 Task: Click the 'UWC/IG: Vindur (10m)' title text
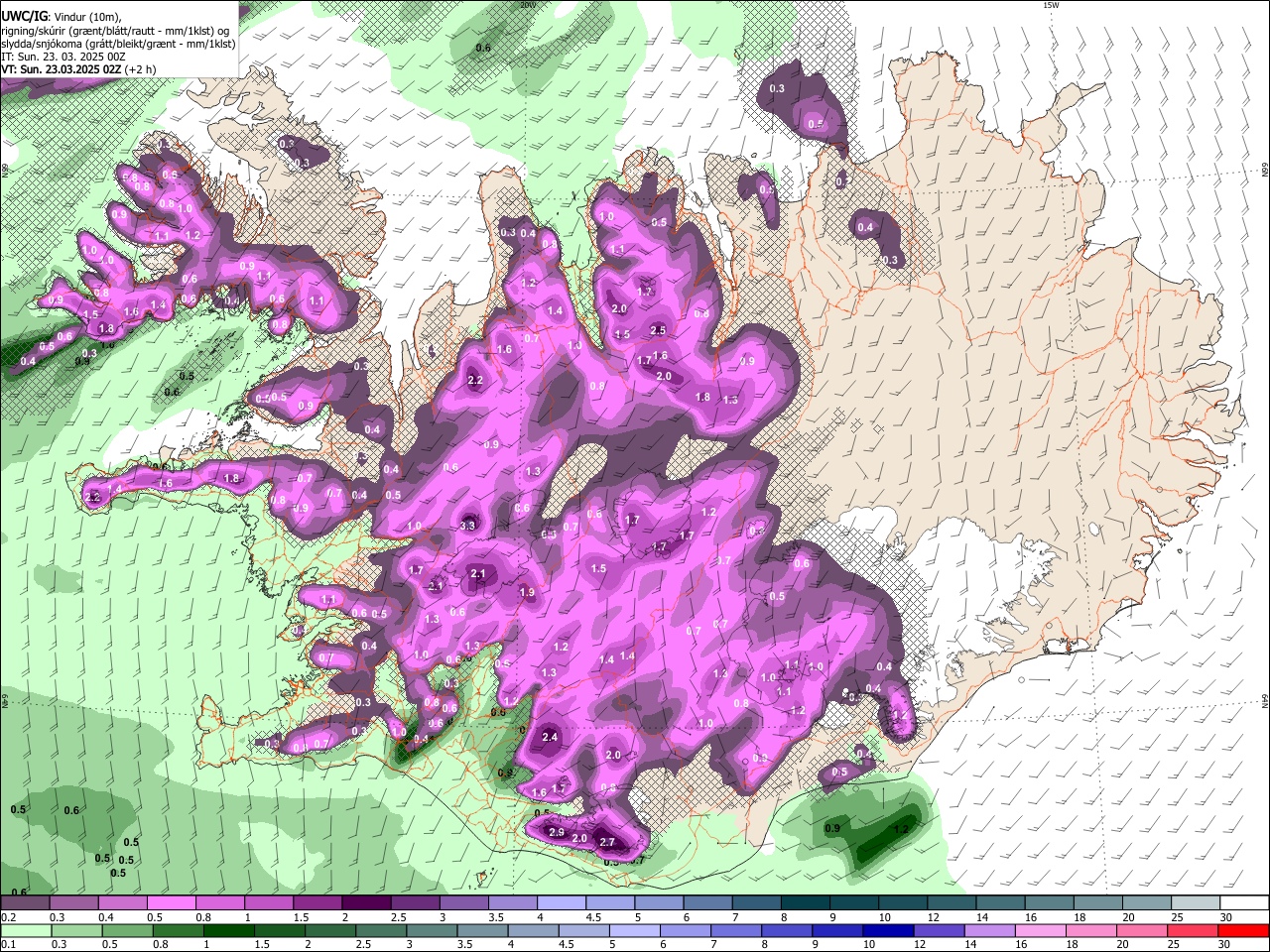click(x=62, y=17)
